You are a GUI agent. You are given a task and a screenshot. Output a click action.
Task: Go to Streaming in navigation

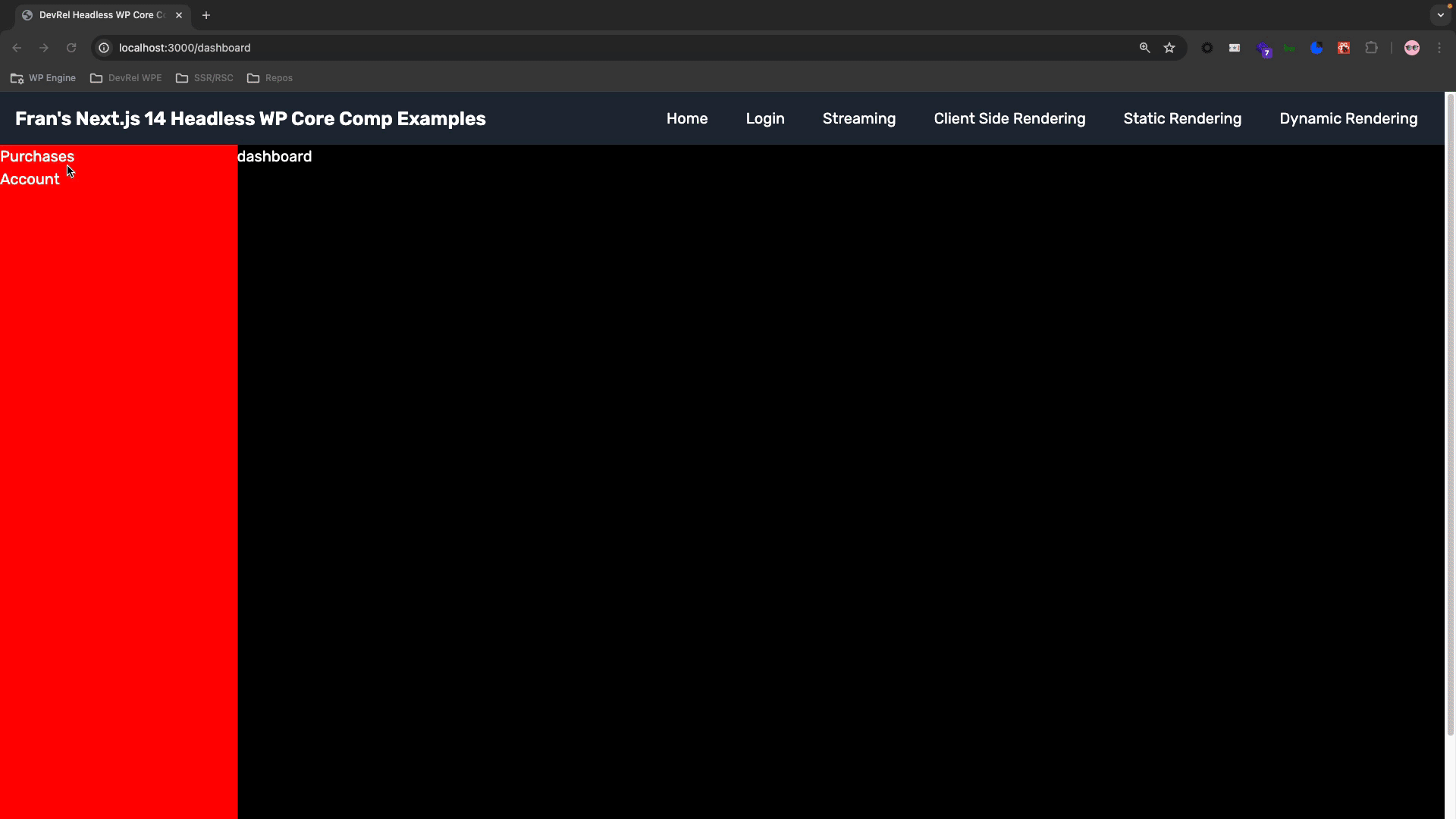pyautogui.click(x=858, y=118)
